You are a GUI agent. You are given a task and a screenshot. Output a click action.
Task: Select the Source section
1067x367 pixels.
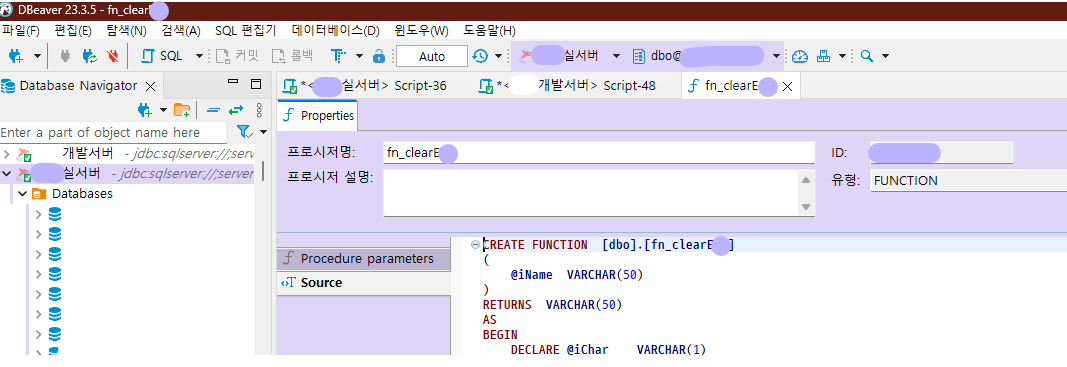click(364, 283)
